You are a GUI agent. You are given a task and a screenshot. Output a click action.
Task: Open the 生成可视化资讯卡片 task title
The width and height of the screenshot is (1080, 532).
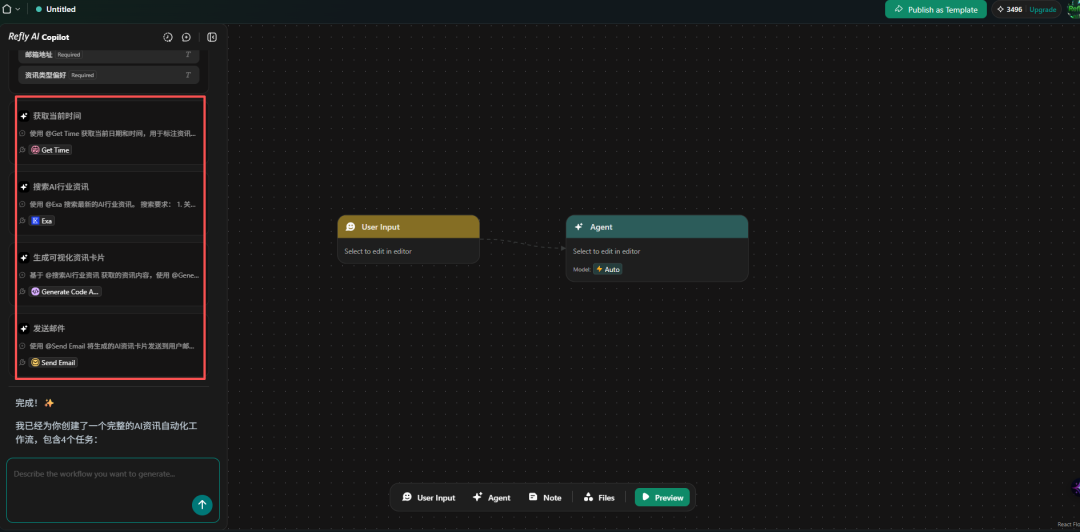pos(69,258)
